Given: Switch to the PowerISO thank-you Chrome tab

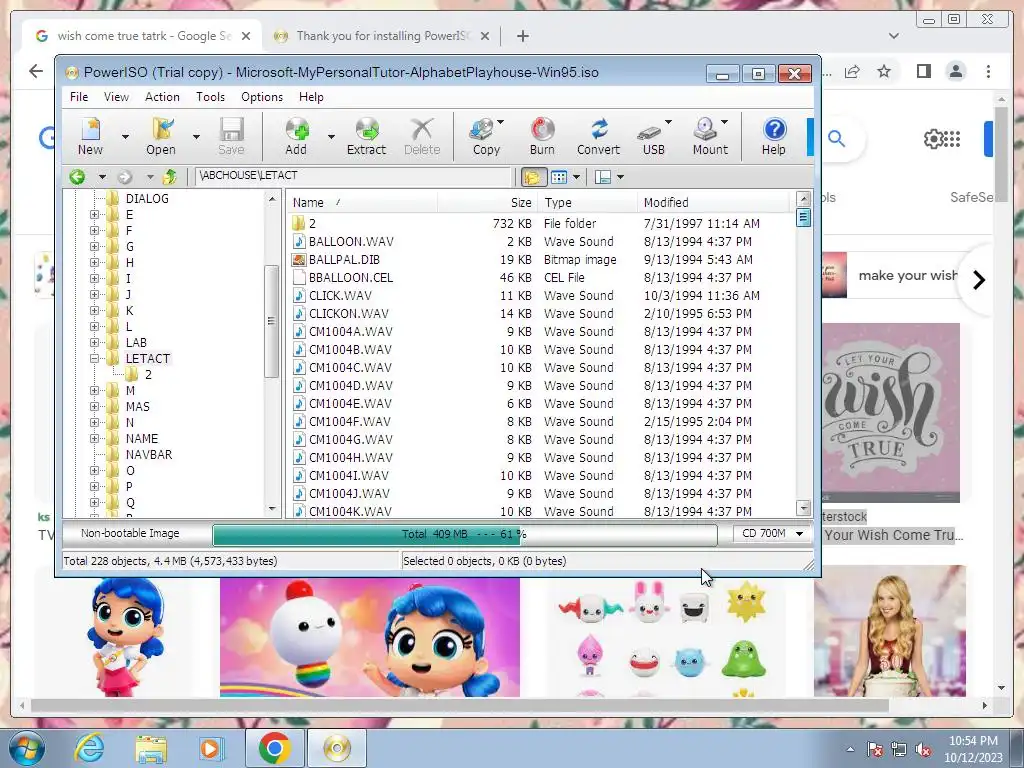Looking at the screenshot, I should [x=382, y=36].
